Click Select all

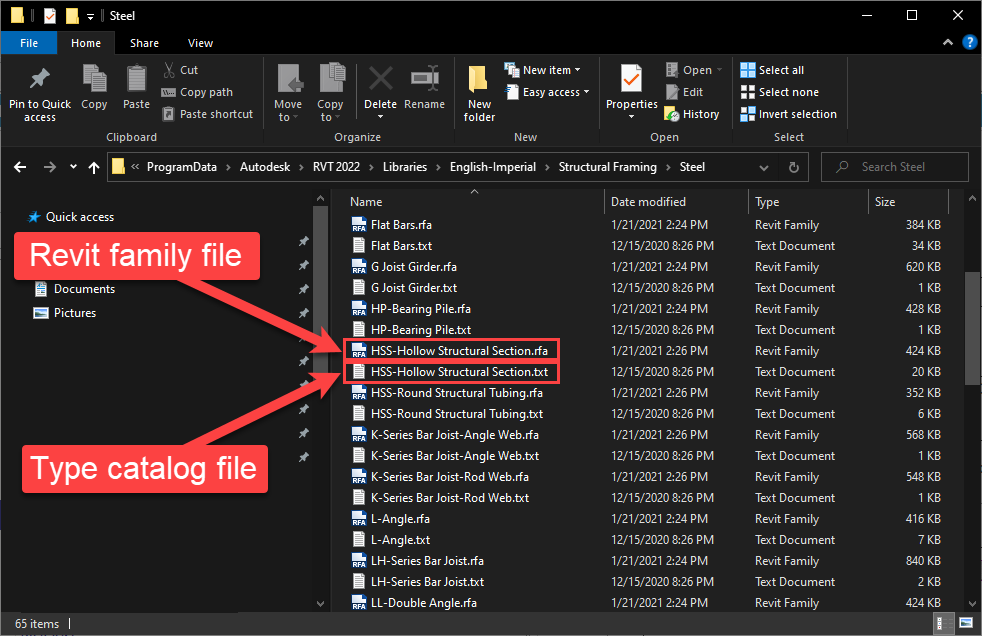[x=772, y=70]
